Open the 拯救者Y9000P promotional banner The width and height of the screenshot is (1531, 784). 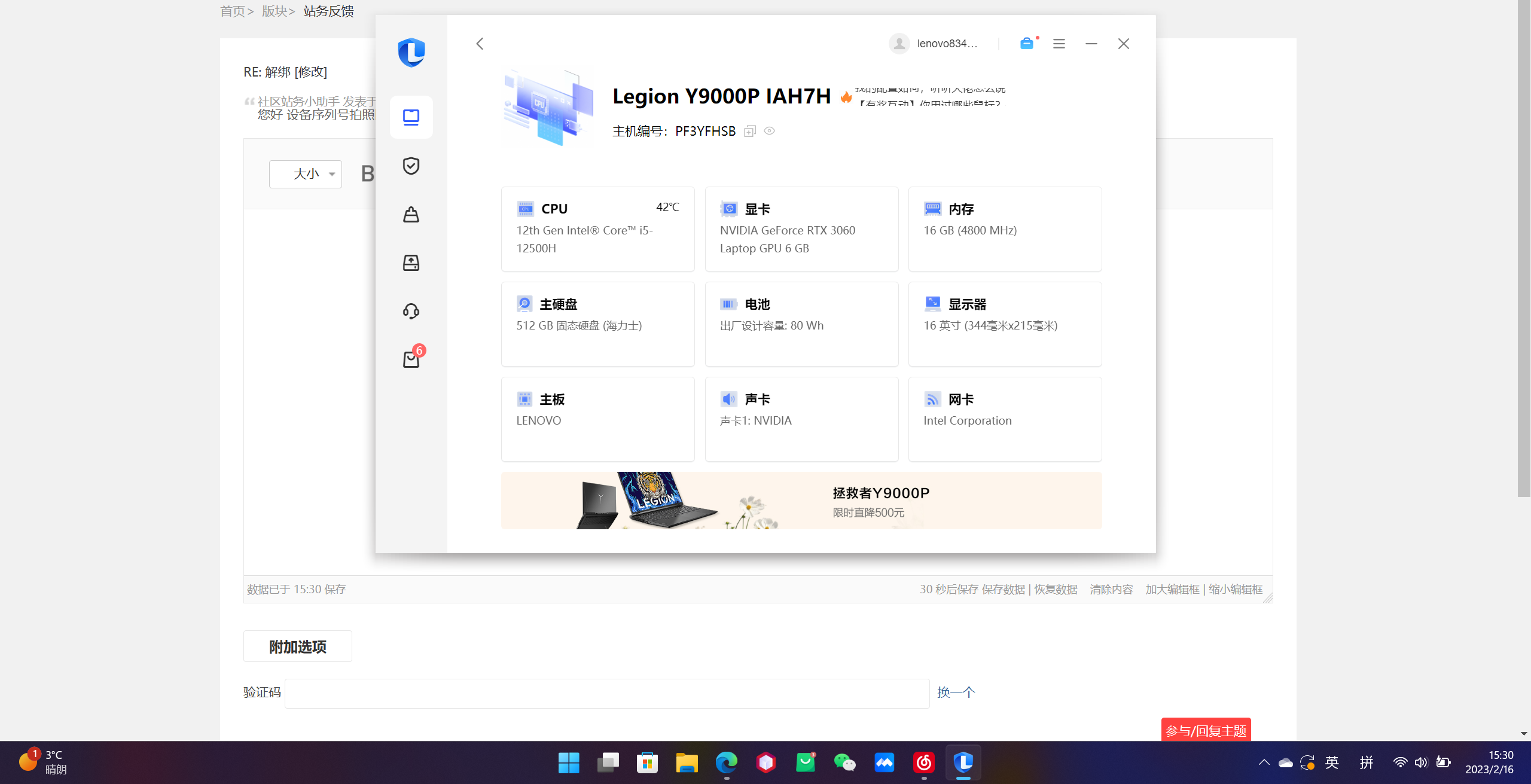click(x=801, y=501)
